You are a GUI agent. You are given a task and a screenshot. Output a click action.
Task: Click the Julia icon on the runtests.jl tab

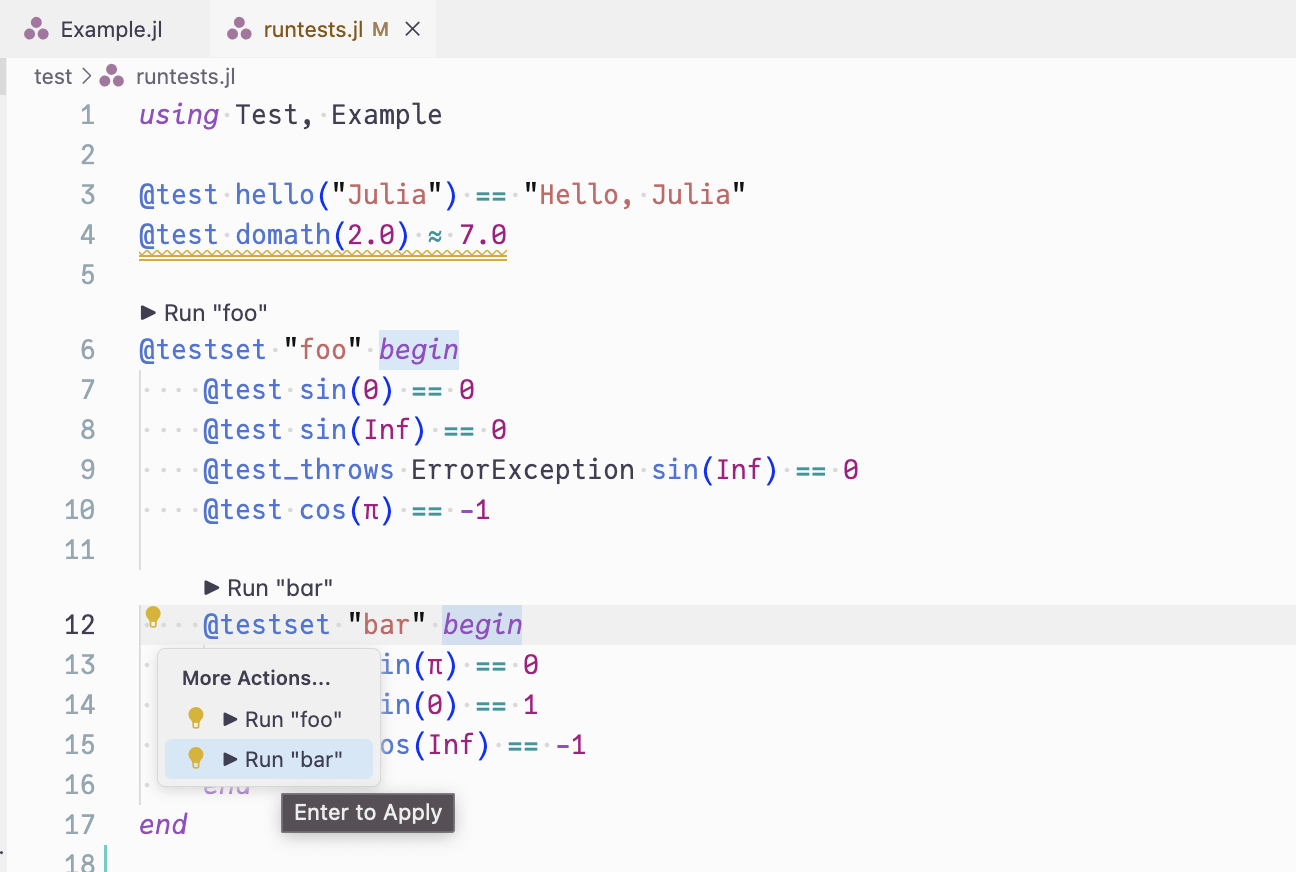click(x=239, y=28)
